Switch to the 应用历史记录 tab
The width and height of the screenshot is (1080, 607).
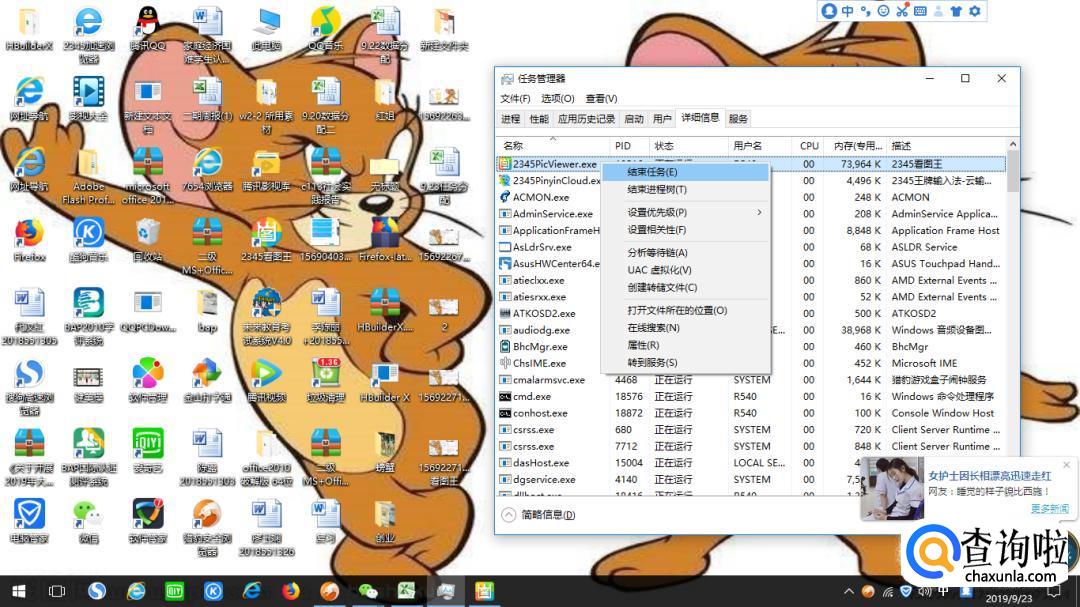point(586,119)
